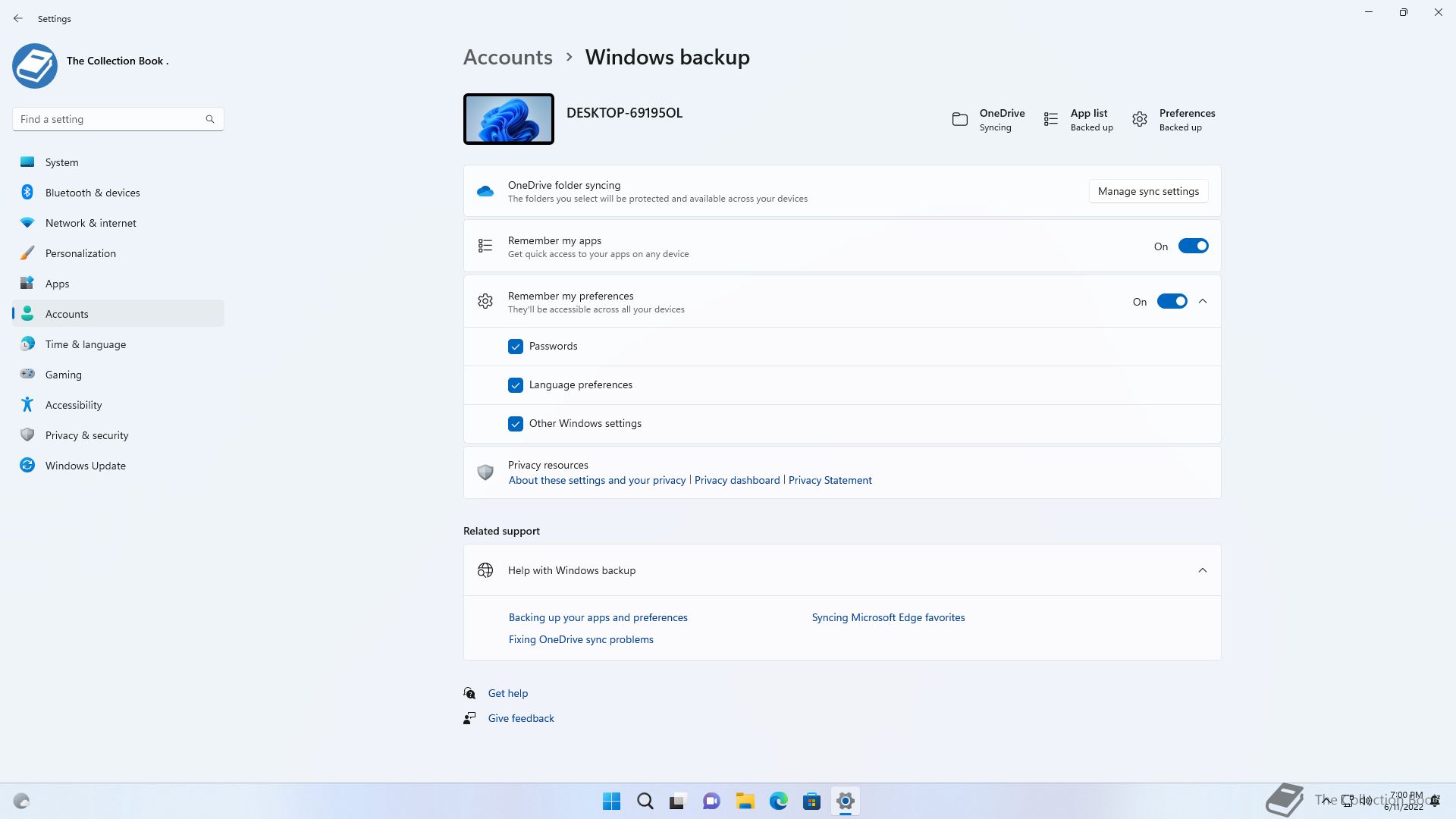Click the Manage sync settings button
This screenshot has width=1456, height=819.
click(1148, 191)
